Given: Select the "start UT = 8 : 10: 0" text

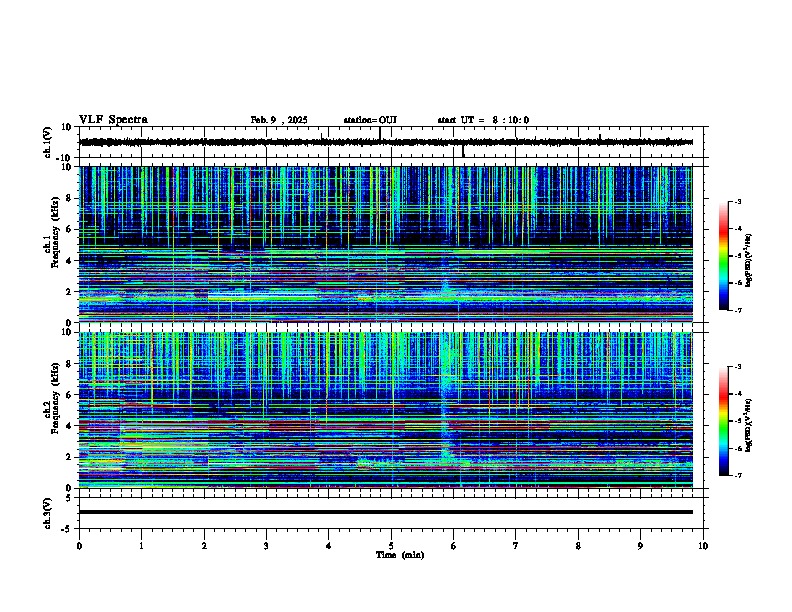Looking at the screenshot, I should 483,120.
